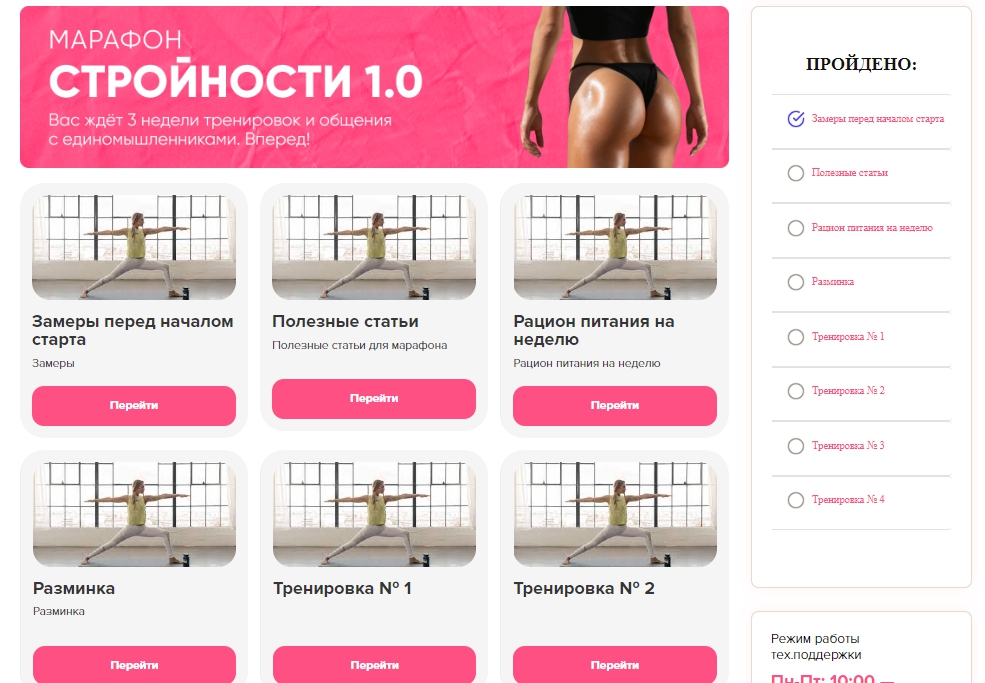This screenshot has height=683, width=985.
Task: Click Перейти under Тренировка № 1 card
Action: (x=374, y=665)
